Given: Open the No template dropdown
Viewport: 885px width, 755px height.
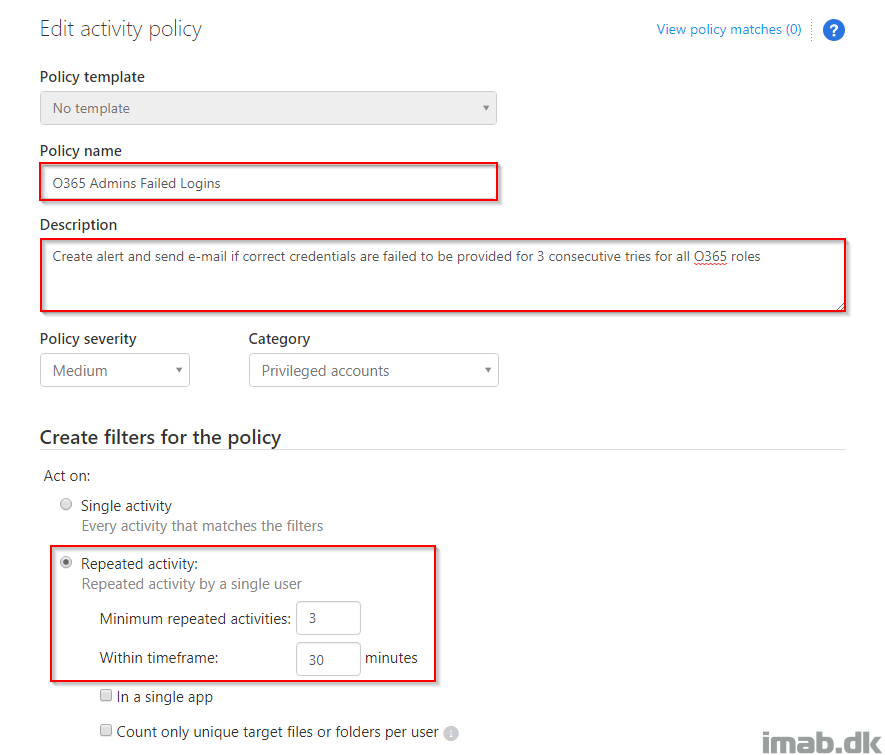Looking at the screenshot, I should (x=268, y=108).
